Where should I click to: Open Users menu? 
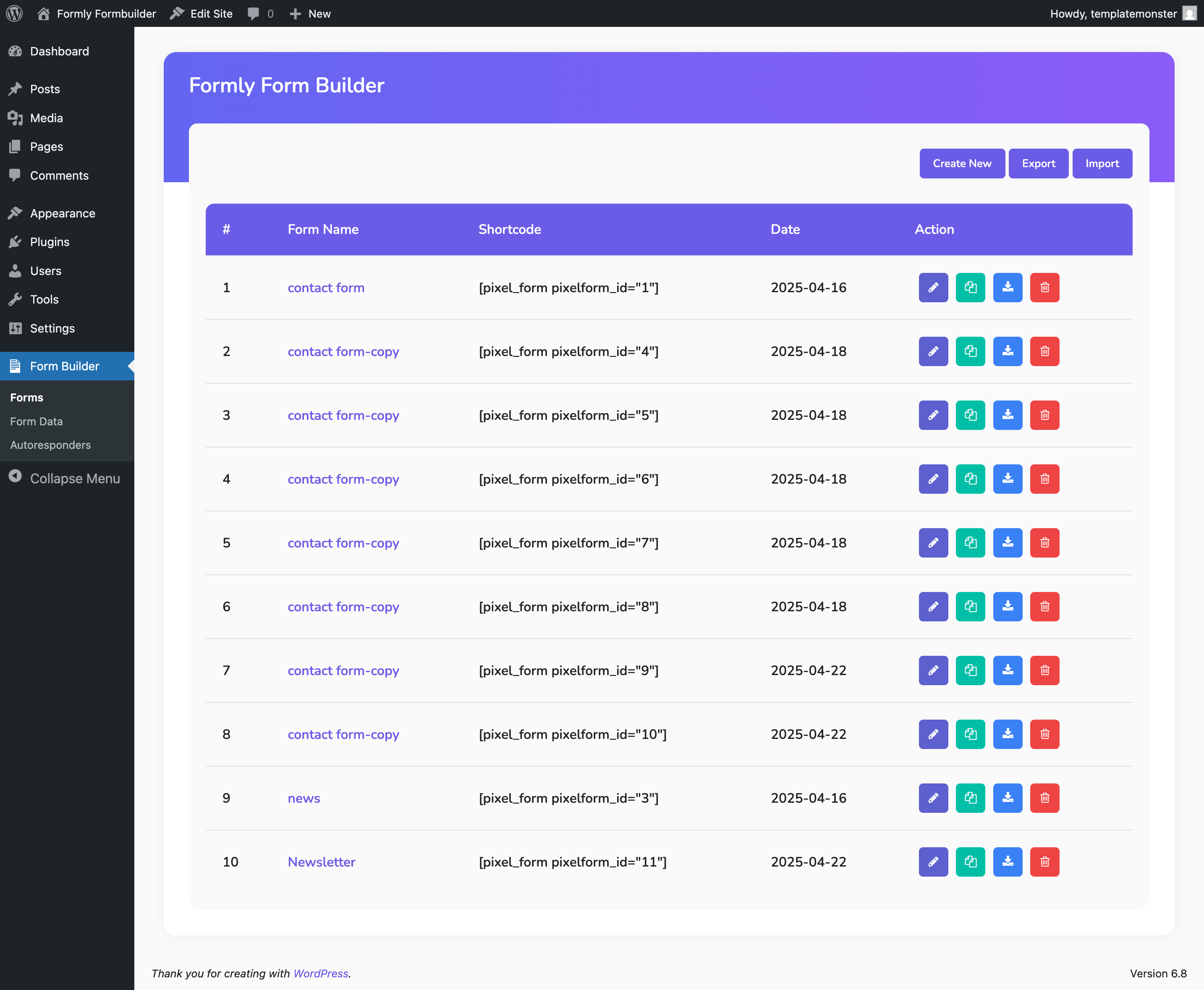click(x=67, y=271)
